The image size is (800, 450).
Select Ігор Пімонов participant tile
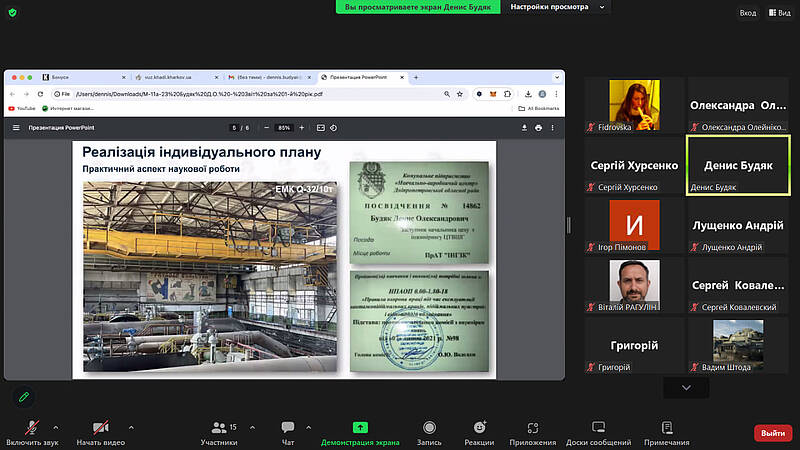coord(634,225)
